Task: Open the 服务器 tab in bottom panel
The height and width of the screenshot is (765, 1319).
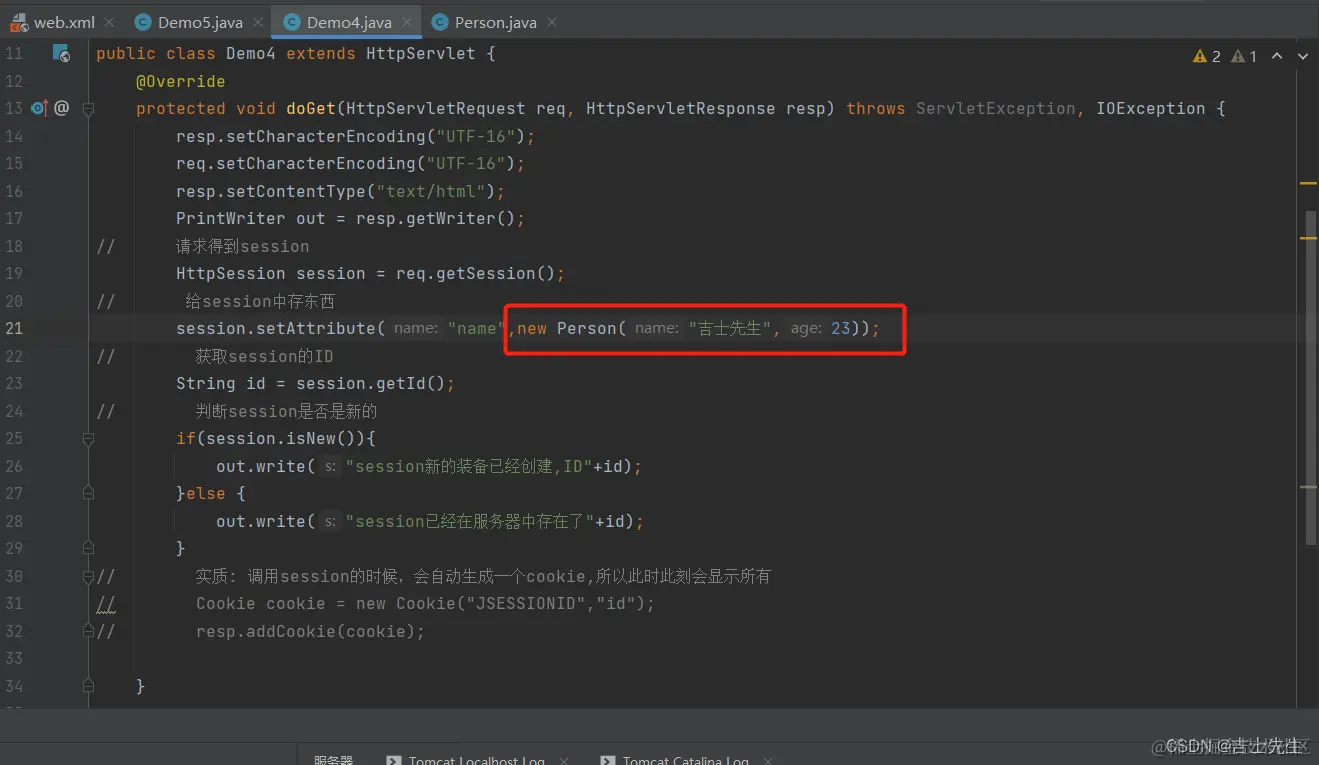Action: [334, 761]
